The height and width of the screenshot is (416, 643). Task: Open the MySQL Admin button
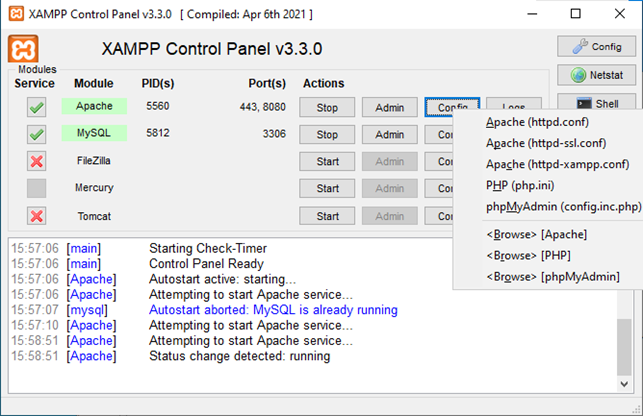pyautogui.click(x=389, y=134)
